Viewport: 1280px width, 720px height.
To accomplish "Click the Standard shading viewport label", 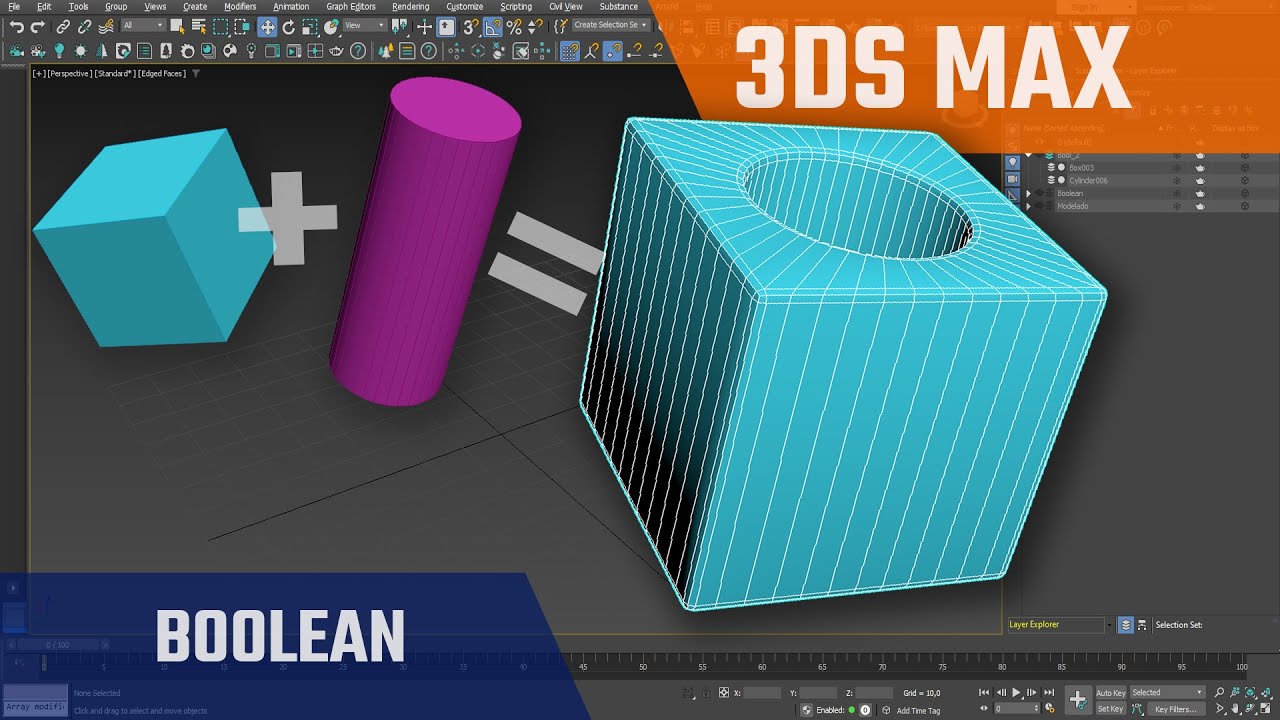I will click(x=113, y=73).
